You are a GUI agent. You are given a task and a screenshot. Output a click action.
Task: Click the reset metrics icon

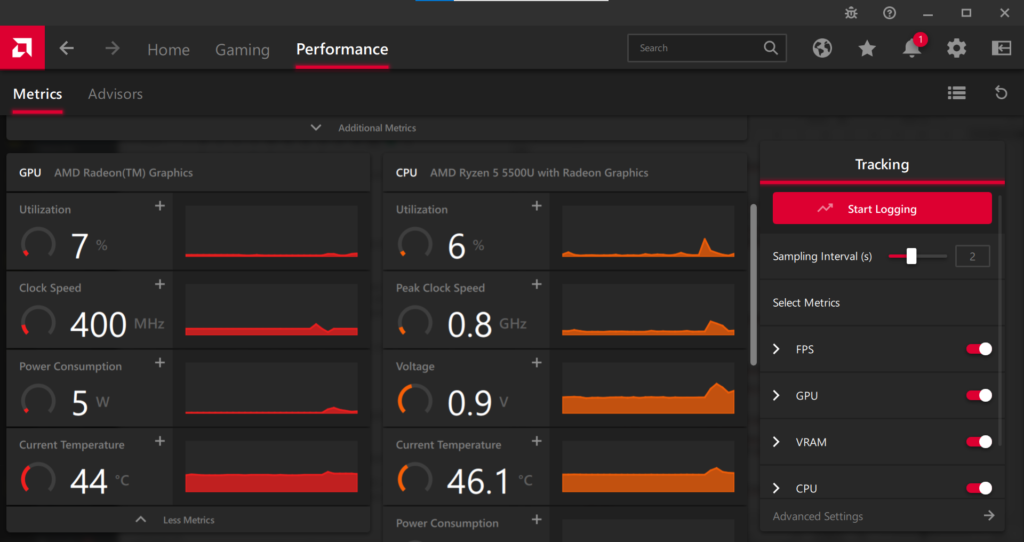coord(1001,93)
